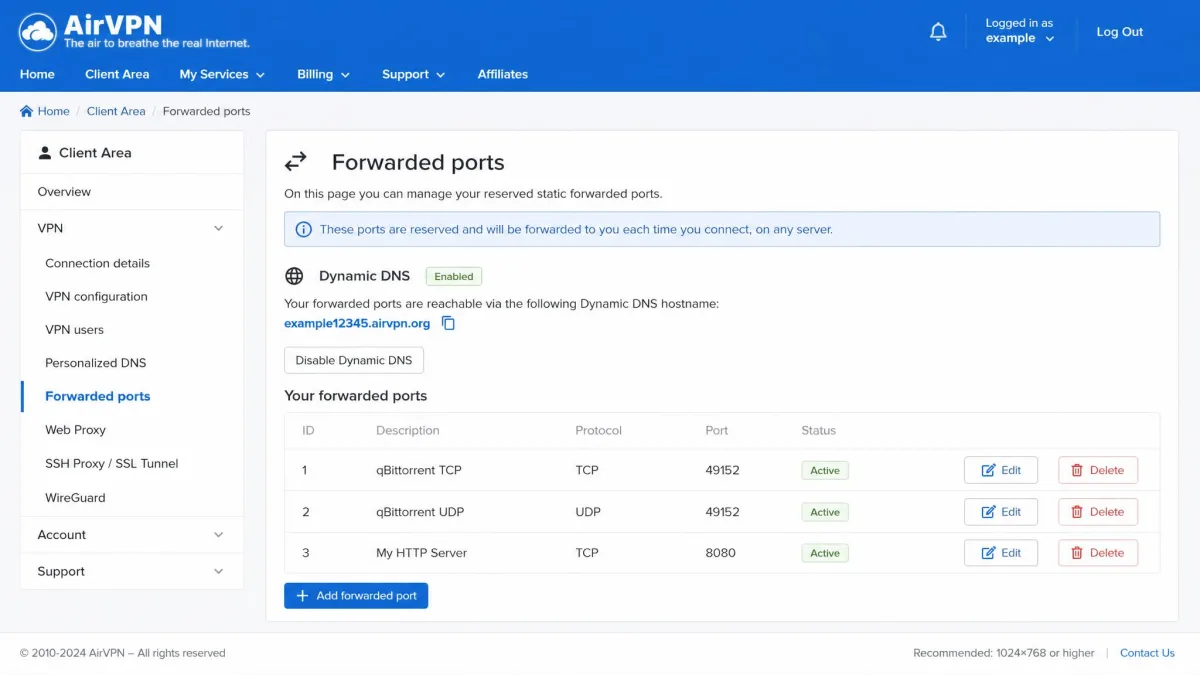Image resolution: width=1200 pixels, height=675 pixels.
Task: Click Active status of qBittorrent UDP
Action: click(825, 512)
